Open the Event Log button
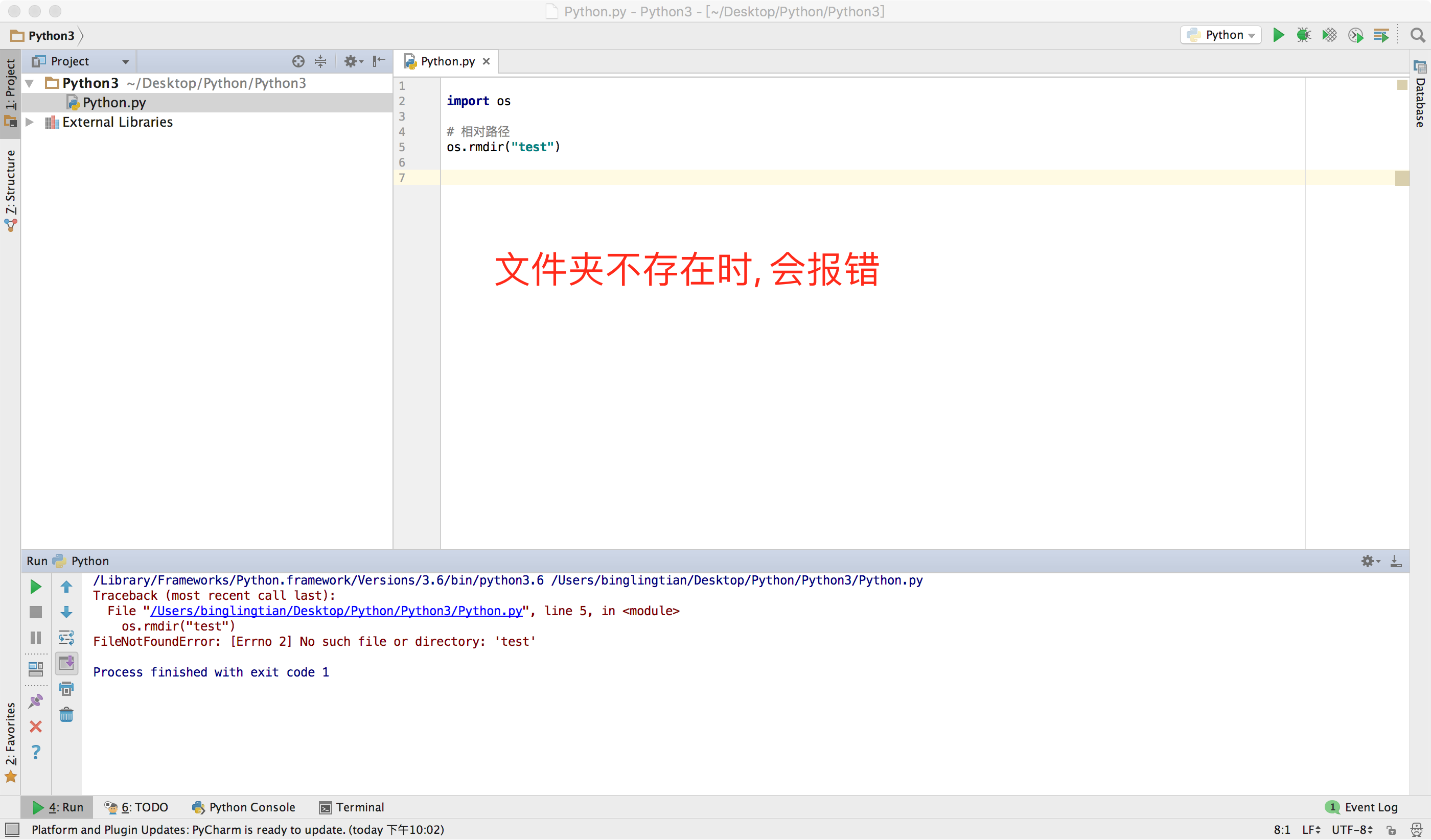This screenshot has width=1431, height=840. pos(1361,807)
